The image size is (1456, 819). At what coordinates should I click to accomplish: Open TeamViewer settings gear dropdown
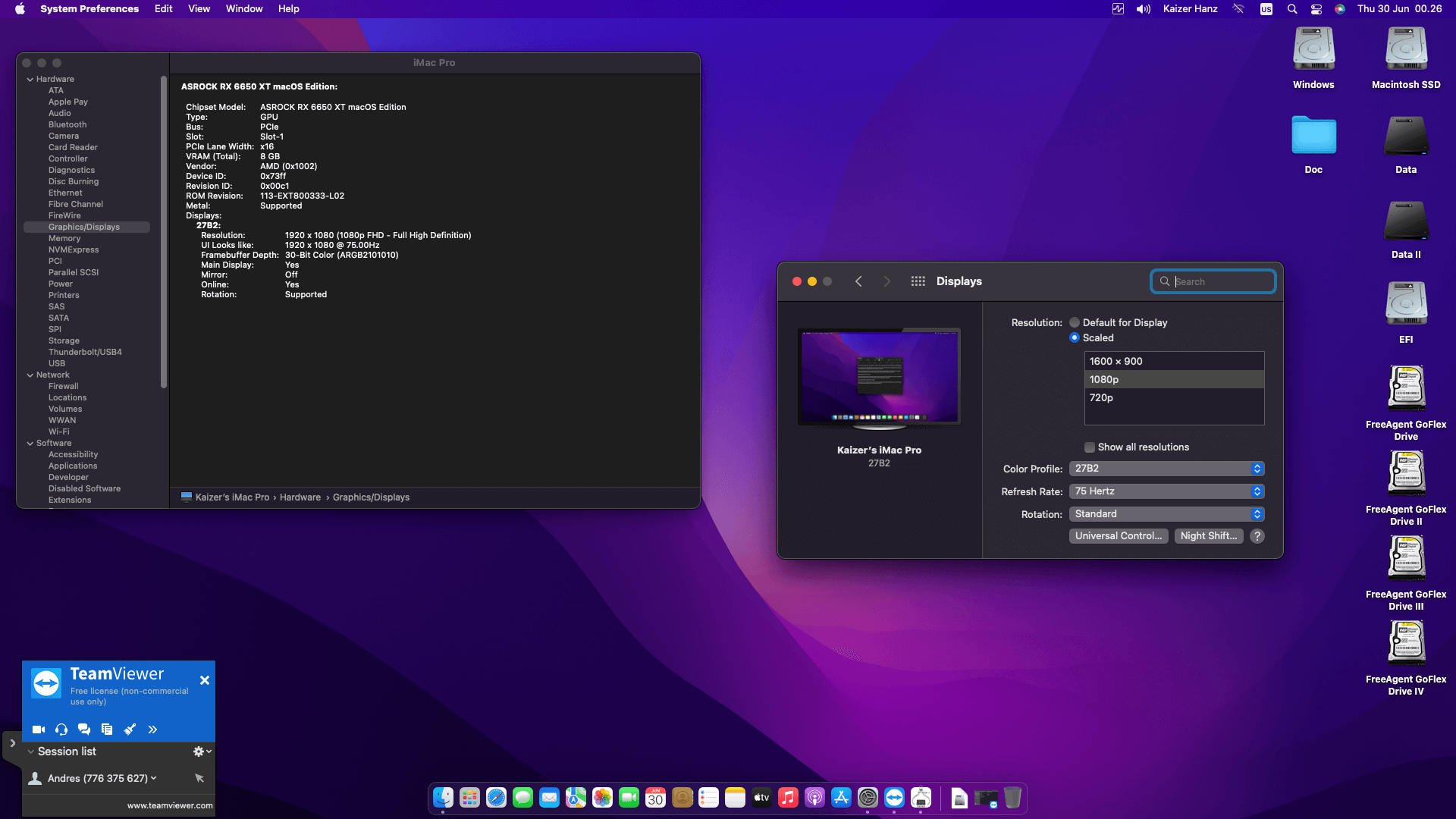click(x=202, y=752)
